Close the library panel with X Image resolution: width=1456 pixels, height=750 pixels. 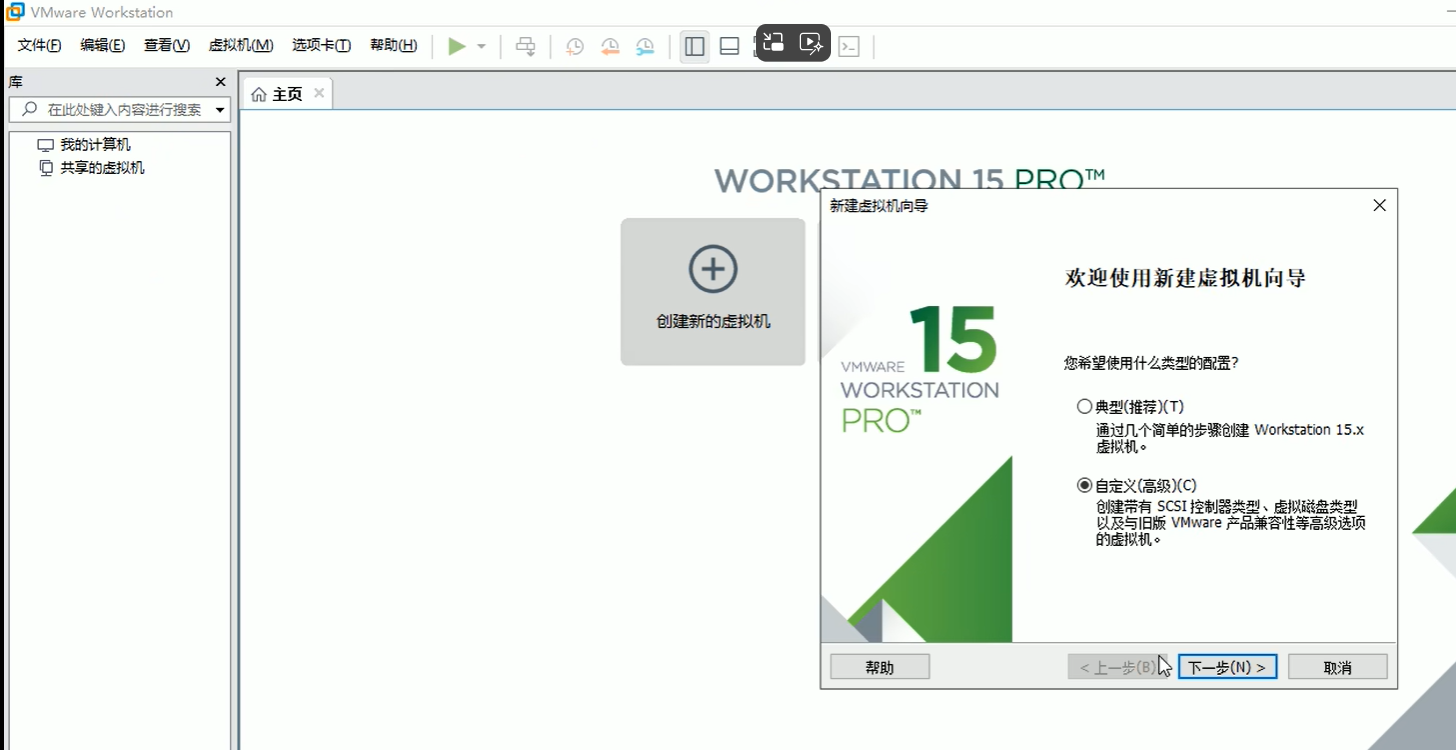221,82
